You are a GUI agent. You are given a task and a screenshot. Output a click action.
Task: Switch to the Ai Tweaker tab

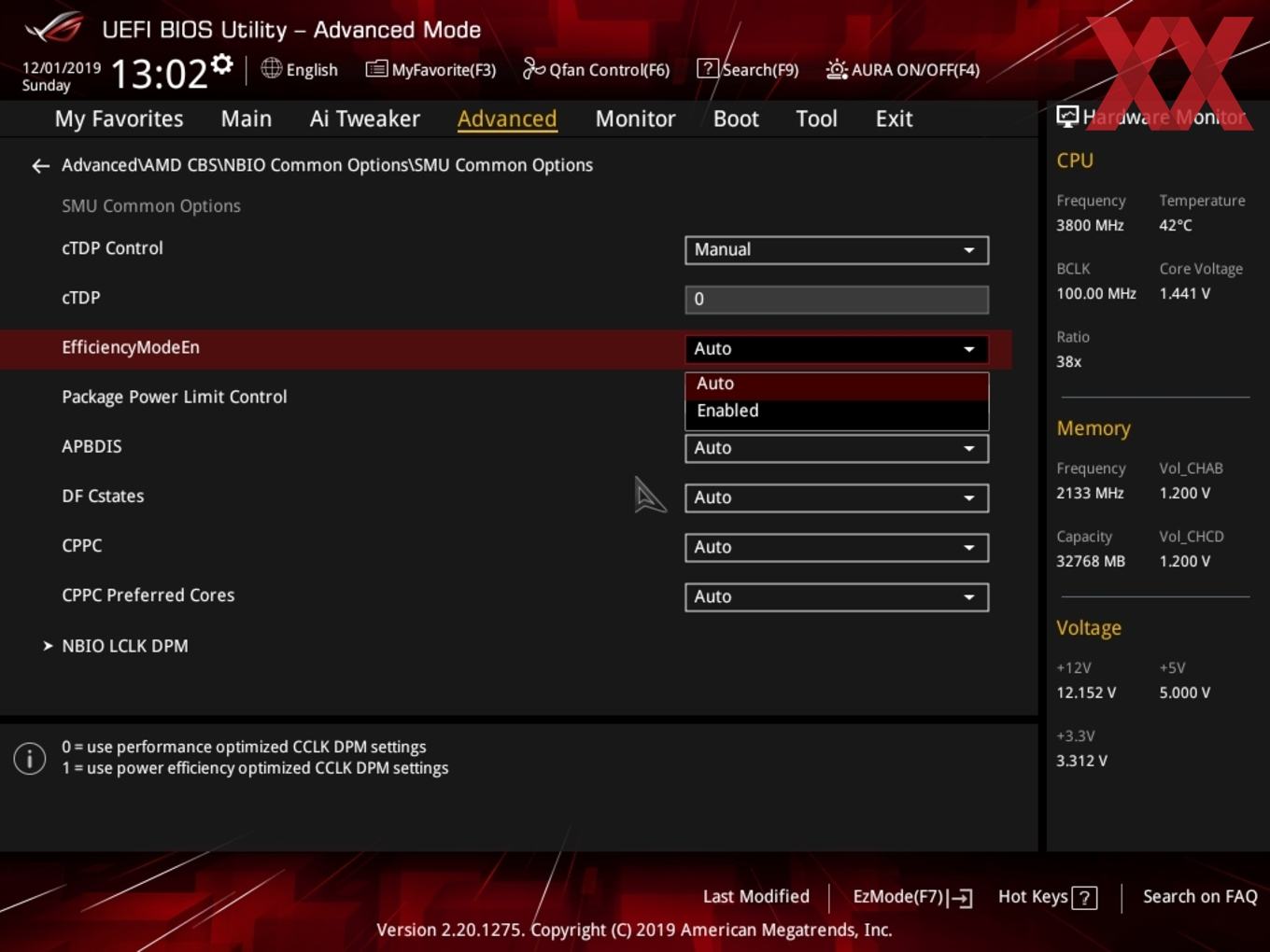(365, 119)
